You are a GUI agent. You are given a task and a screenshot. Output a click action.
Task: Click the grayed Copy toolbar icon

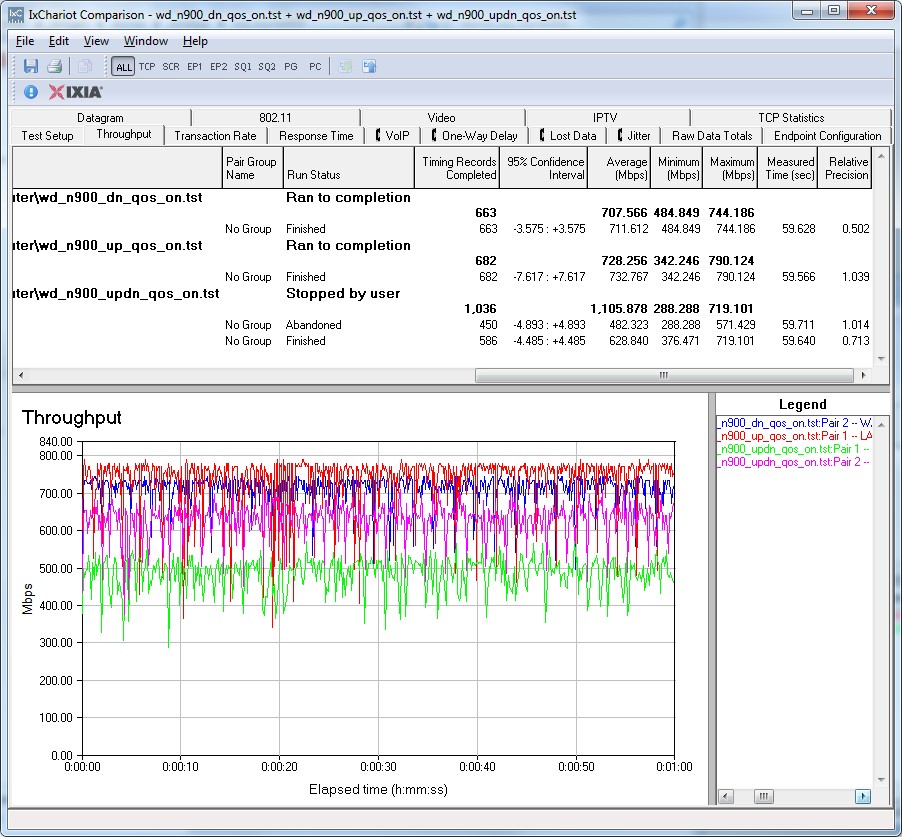(x=85, y=66)
